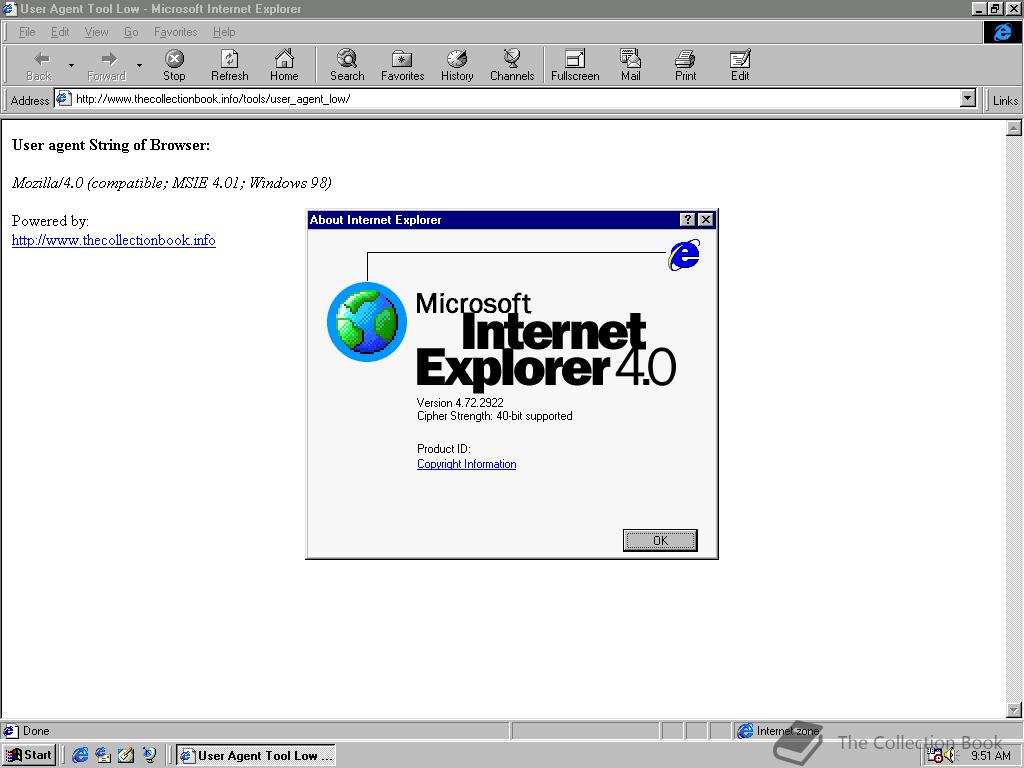Click scrollbar down arrow

[x=1014, y=710]
